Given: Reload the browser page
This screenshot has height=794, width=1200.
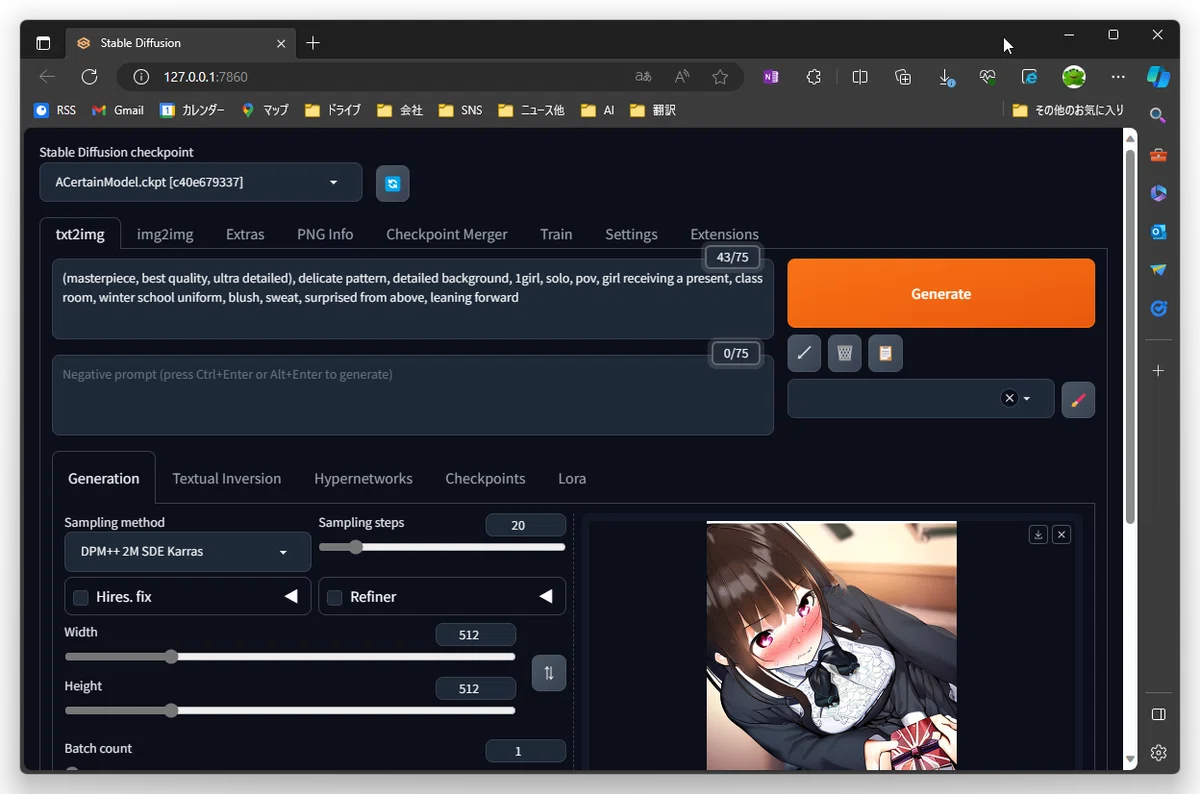Looking at the screenshot, I should tap(89, 77).
